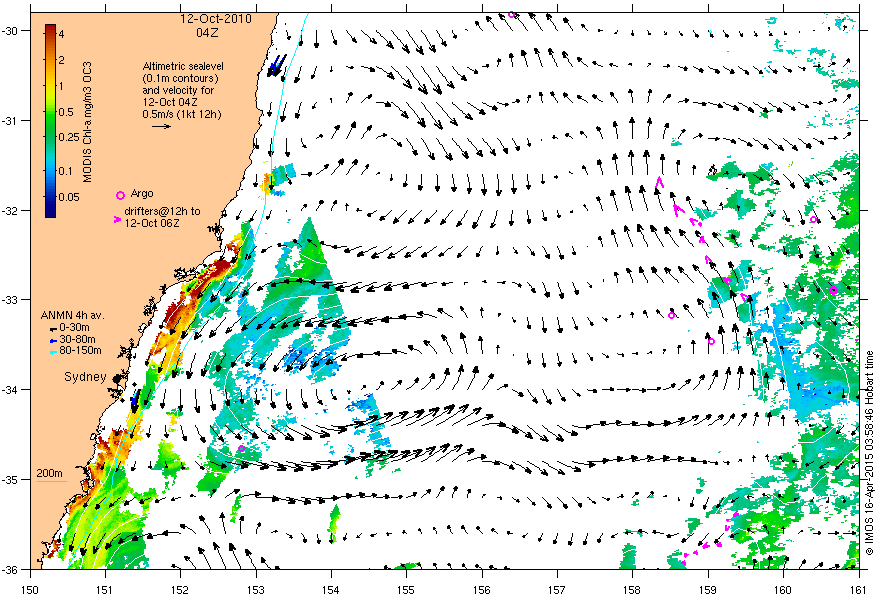The height and width of the screenshot is (600, 880).
Task: Click the filled Argo float marker near 160.7E 32.9S
Action: 833,290
